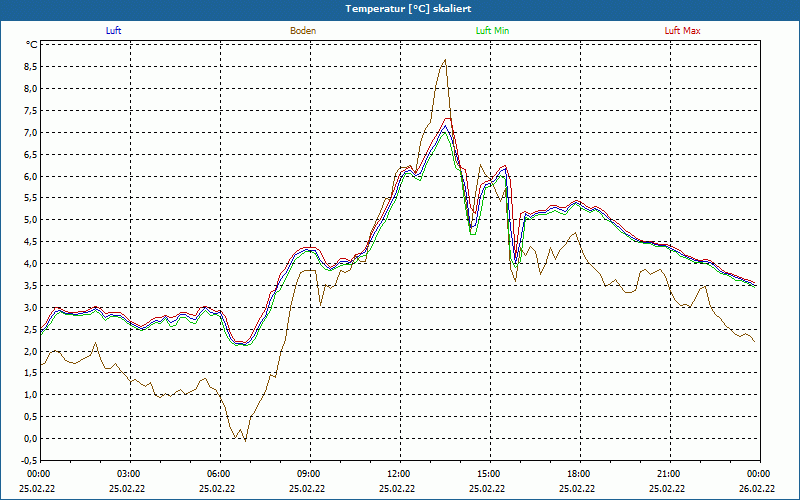The height and width of the screenshot is (500, 800).
Task: Click the 8,5 value on y-axis
Action: [30, 67]
